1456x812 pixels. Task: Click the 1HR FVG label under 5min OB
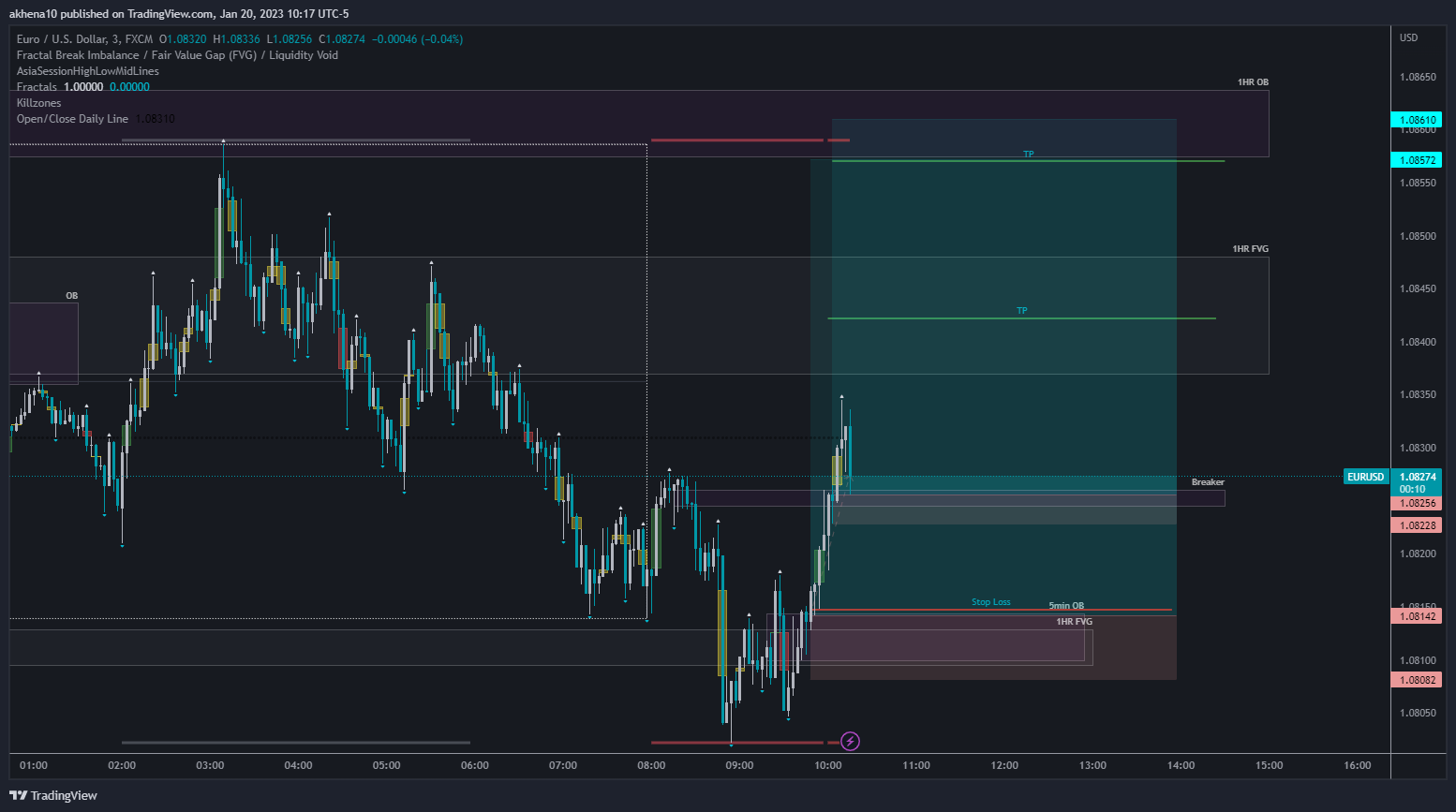click(x=1074, y=622)
